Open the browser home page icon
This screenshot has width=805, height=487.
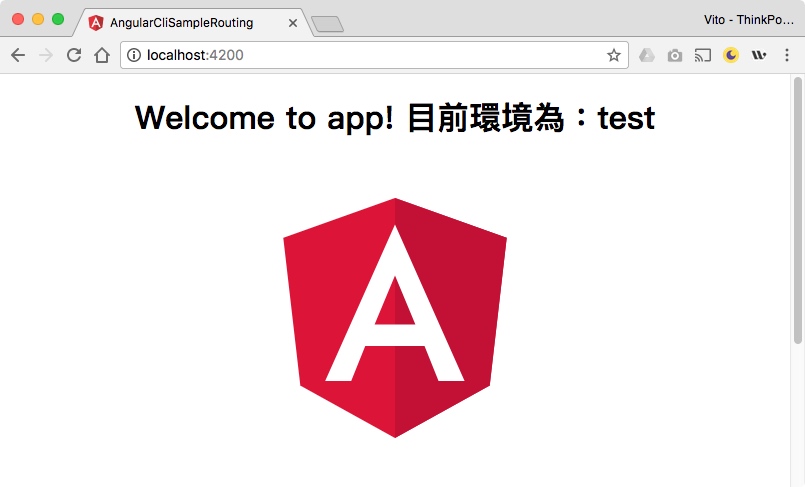tap(102, 55)
